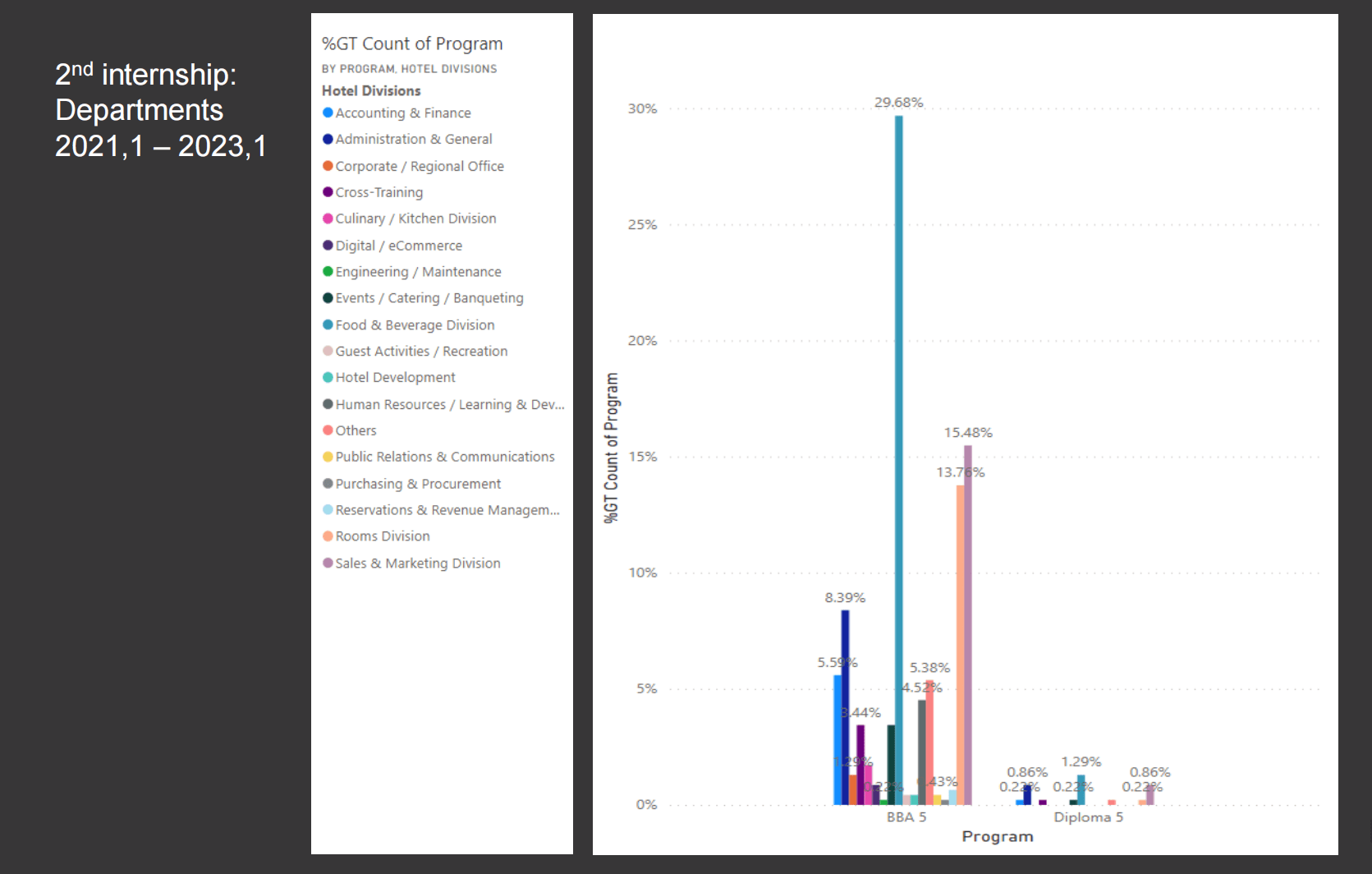Click the 15.48% Sales & Marketing bar

pos(968,624)
